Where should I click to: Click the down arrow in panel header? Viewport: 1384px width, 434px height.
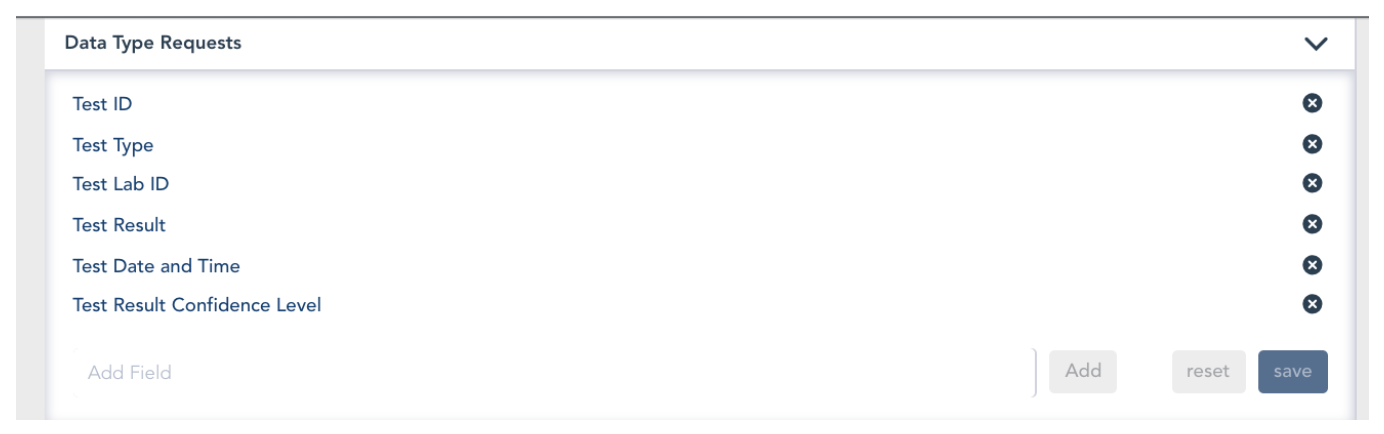pyautogui.click(x=1316, y=44)
